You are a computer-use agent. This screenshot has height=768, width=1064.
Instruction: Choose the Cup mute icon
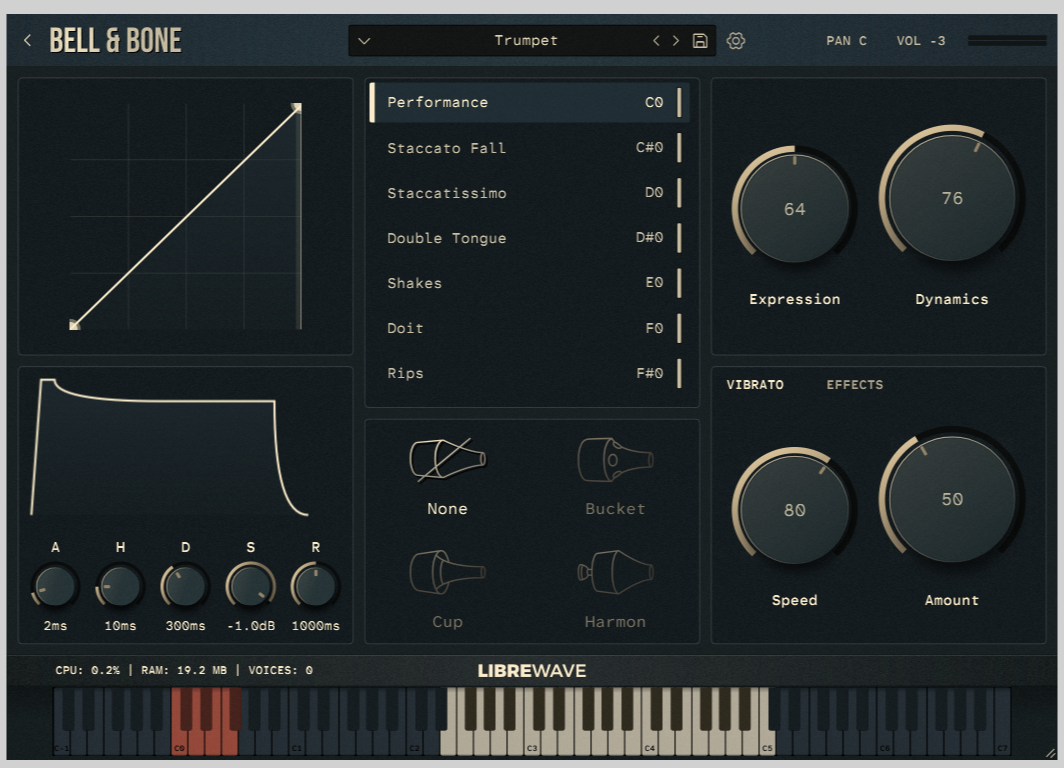[447, 573]
